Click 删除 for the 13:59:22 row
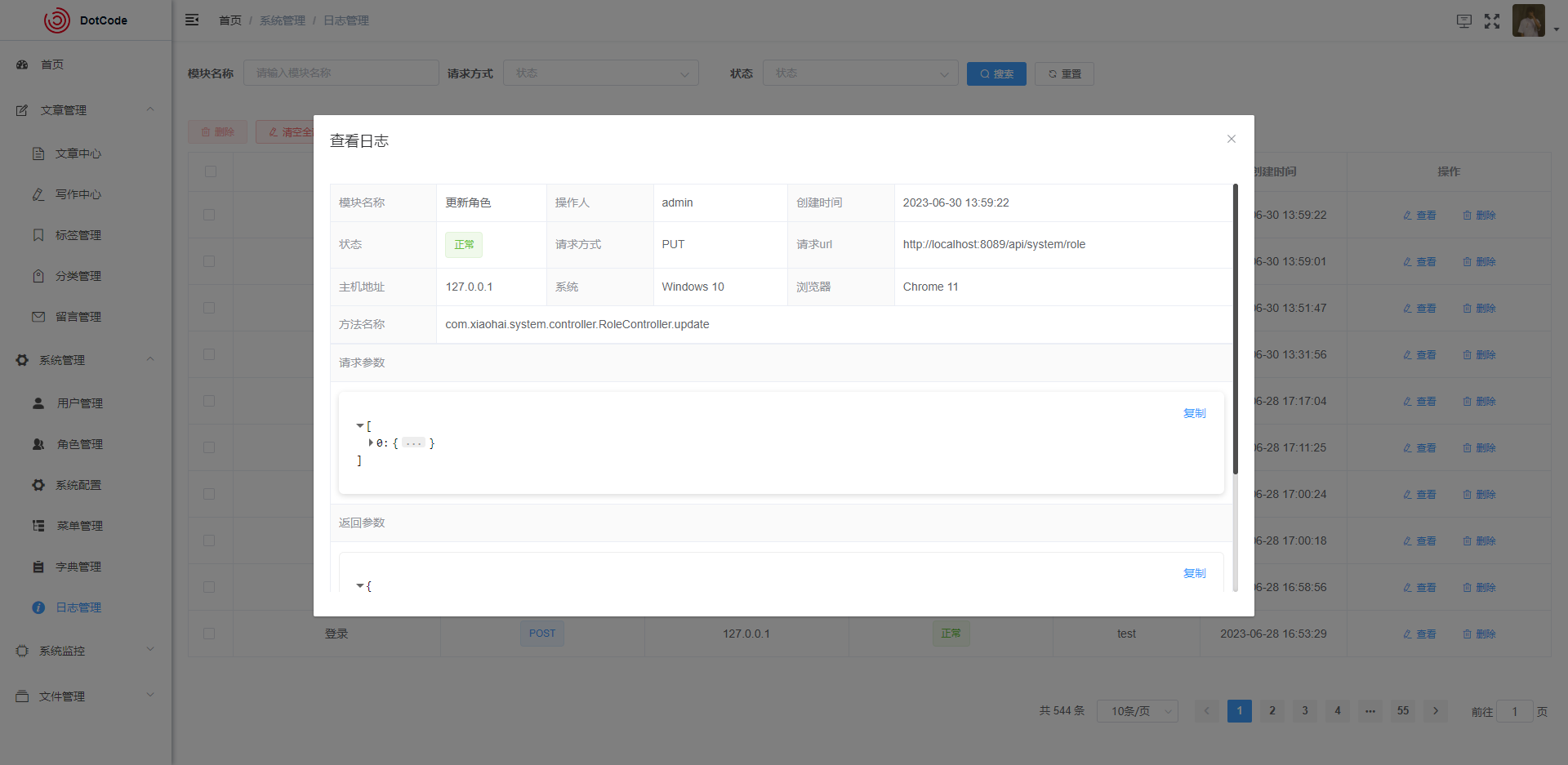This screenshot has height=765, width=1568. (1479, 216)
